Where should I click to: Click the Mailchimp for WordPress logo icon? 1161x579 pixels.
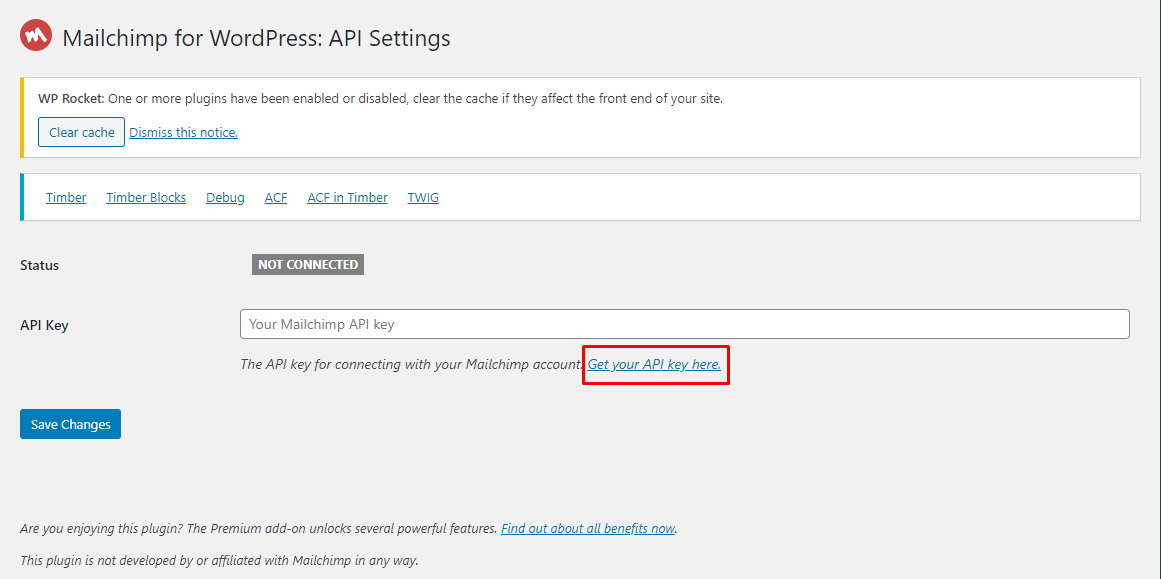(x=36, y=35)
